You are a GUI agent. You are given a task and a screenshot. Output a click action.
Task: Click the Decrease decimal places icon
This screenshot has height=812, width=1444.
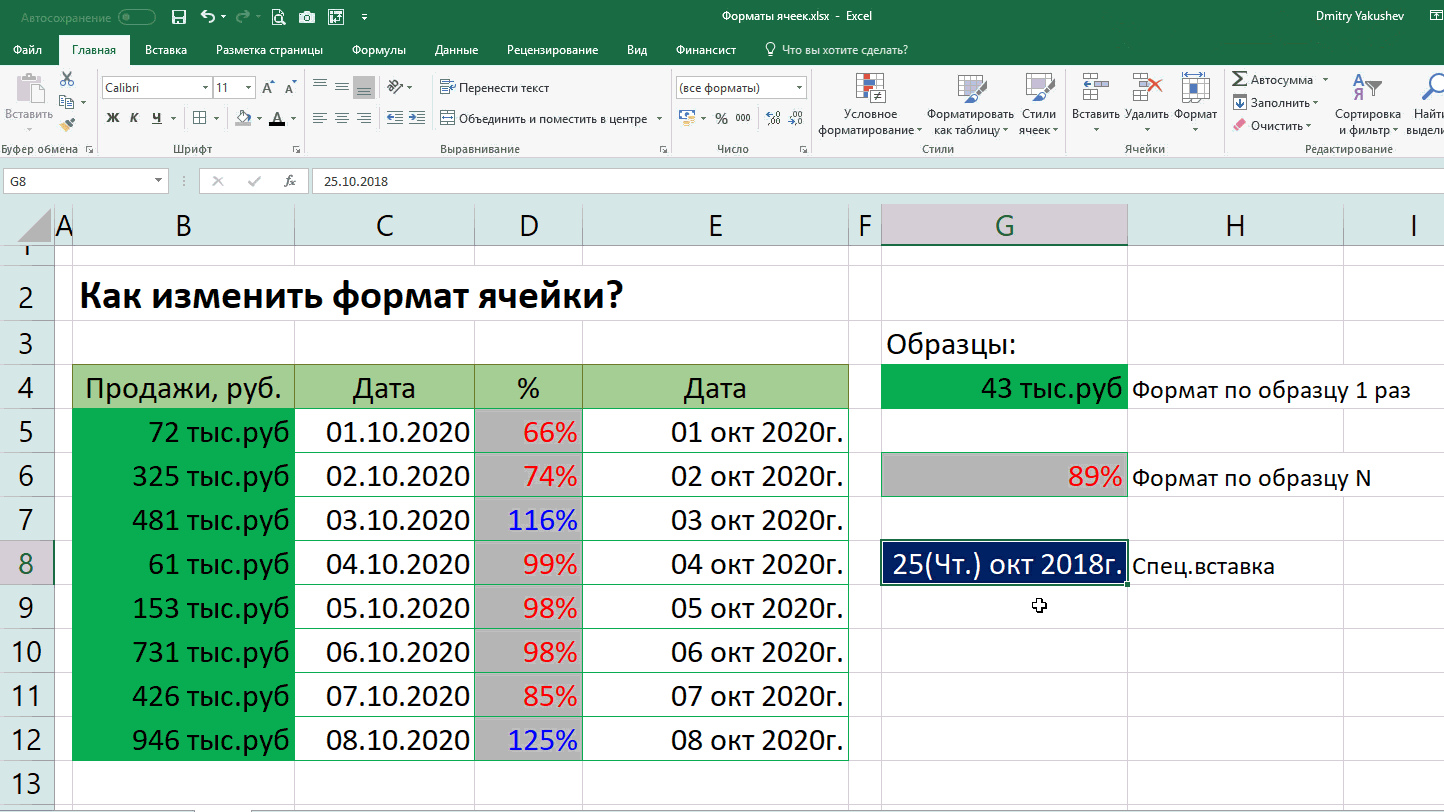pos(796,118)
